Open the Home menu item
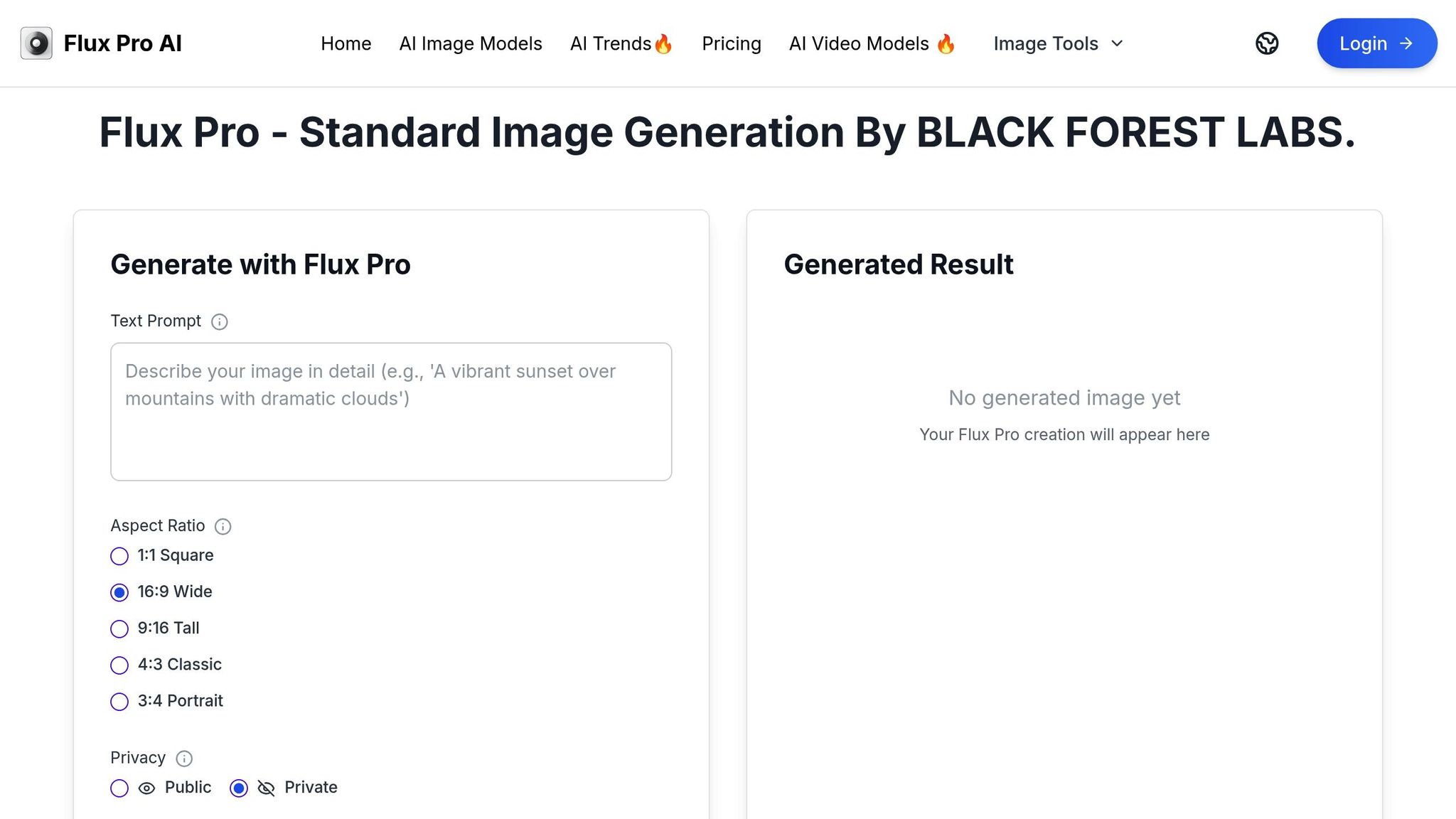Image resolution: width=1456 pixels, height=819 pixels. click(346, 43)
